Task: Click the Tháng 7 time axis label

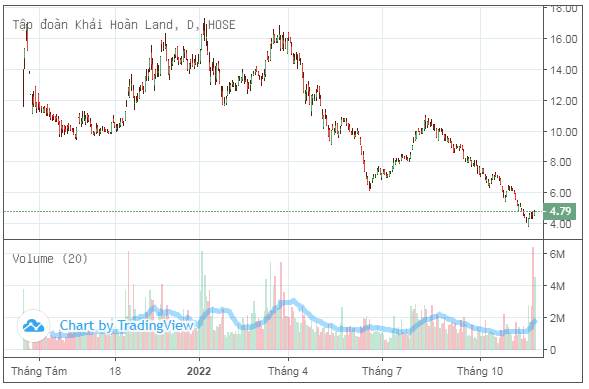Action: [382, 371]
